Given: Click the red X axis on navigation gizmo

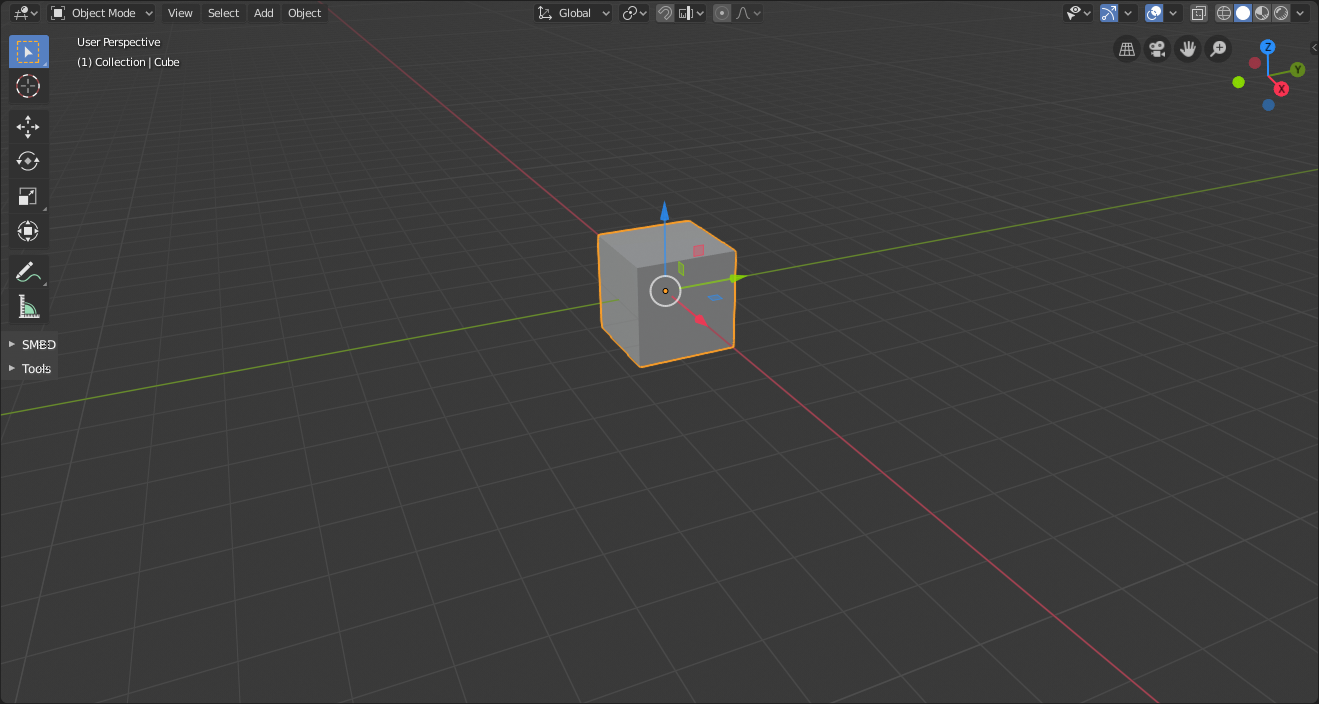Looking at the screenshot, I should (1281, 88).
